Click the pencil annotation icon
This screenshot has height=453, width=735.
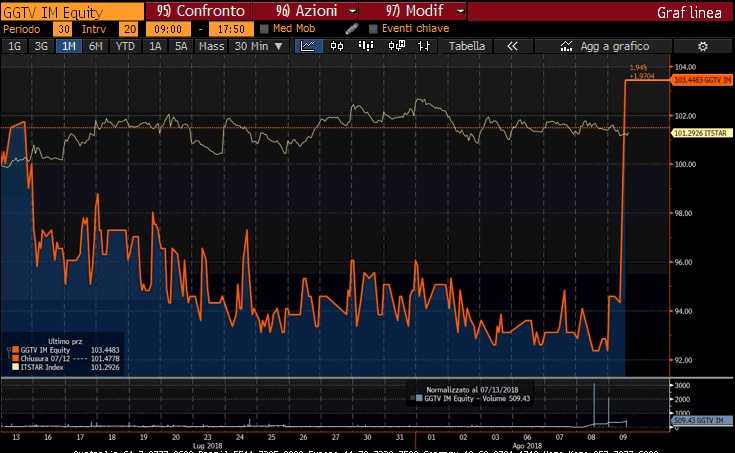(352, 29)
